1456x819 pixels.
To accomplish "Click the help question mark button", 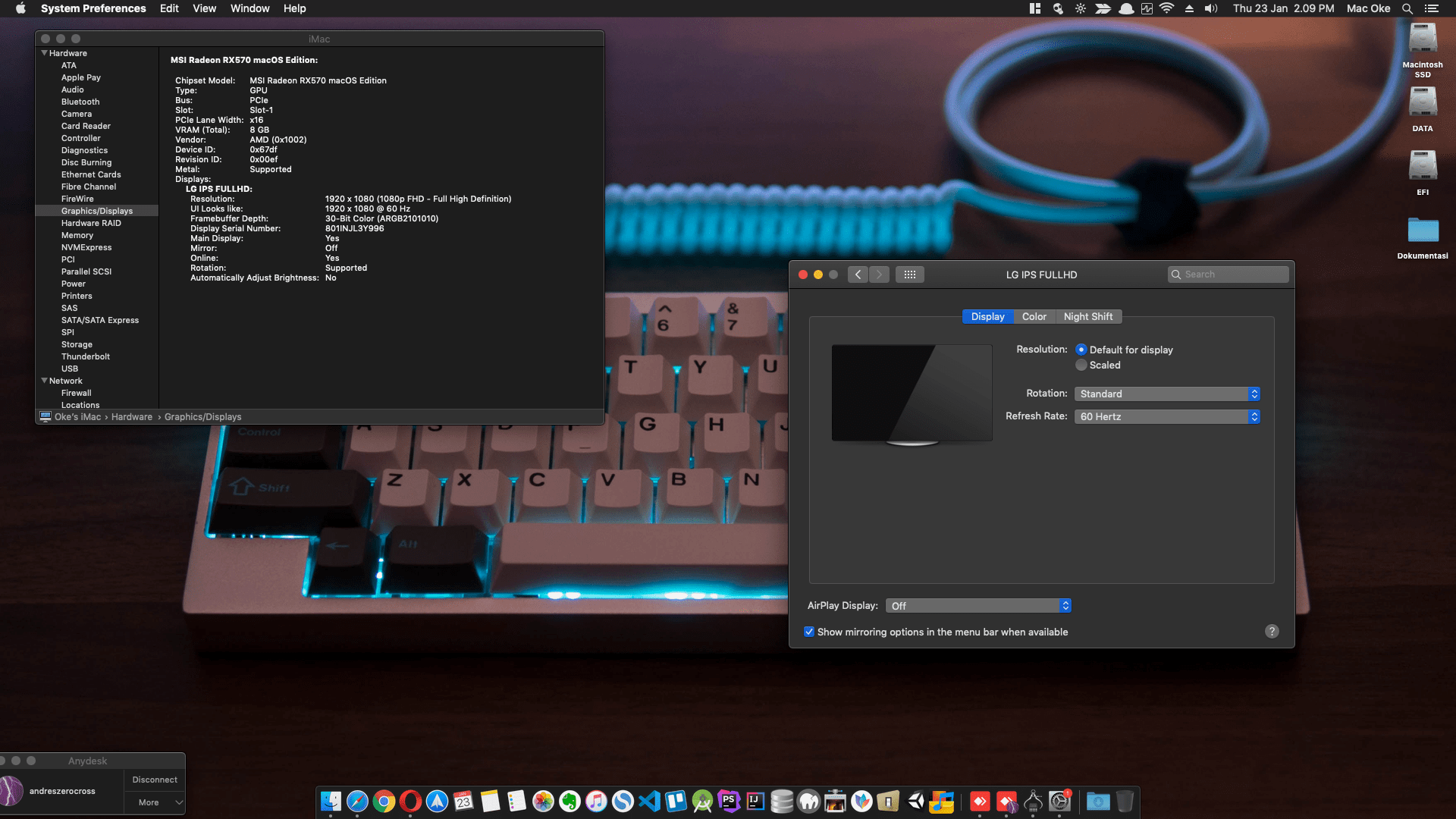I will point(1272,631).
